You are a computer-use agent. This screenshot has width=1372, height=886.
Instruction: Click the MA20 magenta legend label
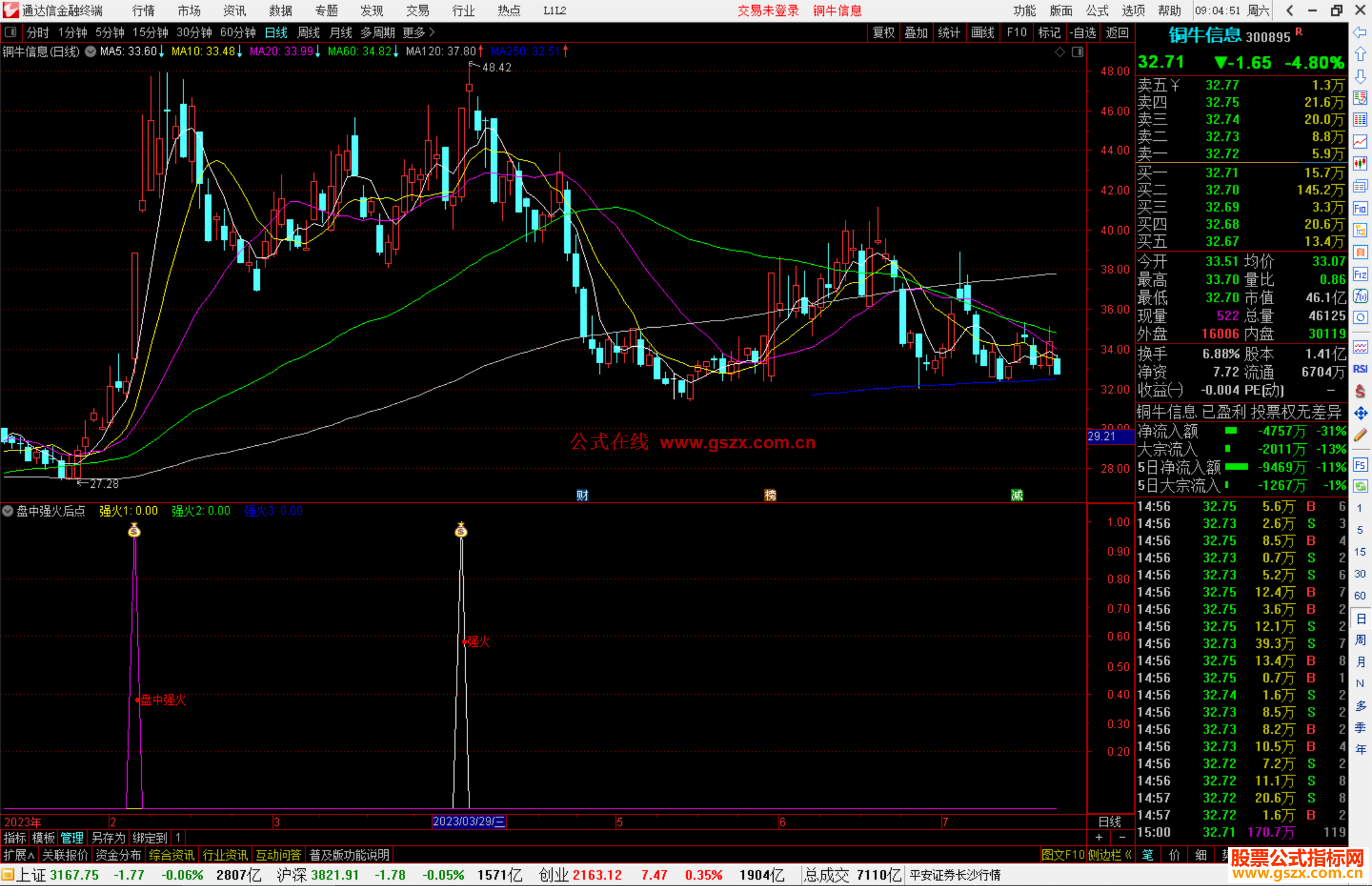pyautogui.click(x=281, y=51)
